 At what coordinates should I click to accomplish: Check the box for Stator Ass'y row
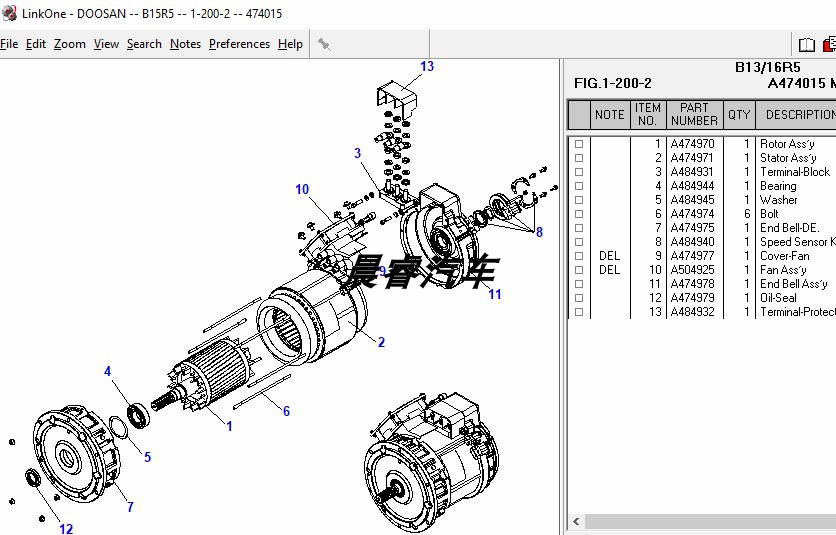click(x=579, y=158)
